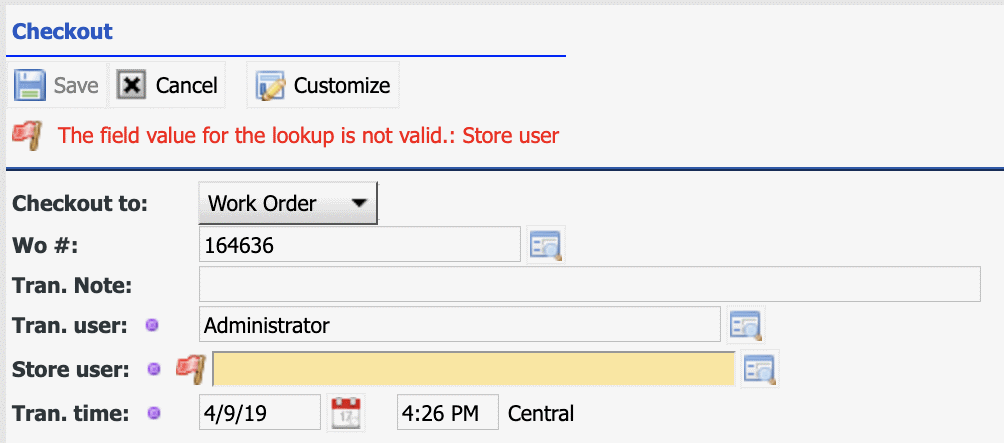Open the Tran. user lookup icon

(746, 325)
